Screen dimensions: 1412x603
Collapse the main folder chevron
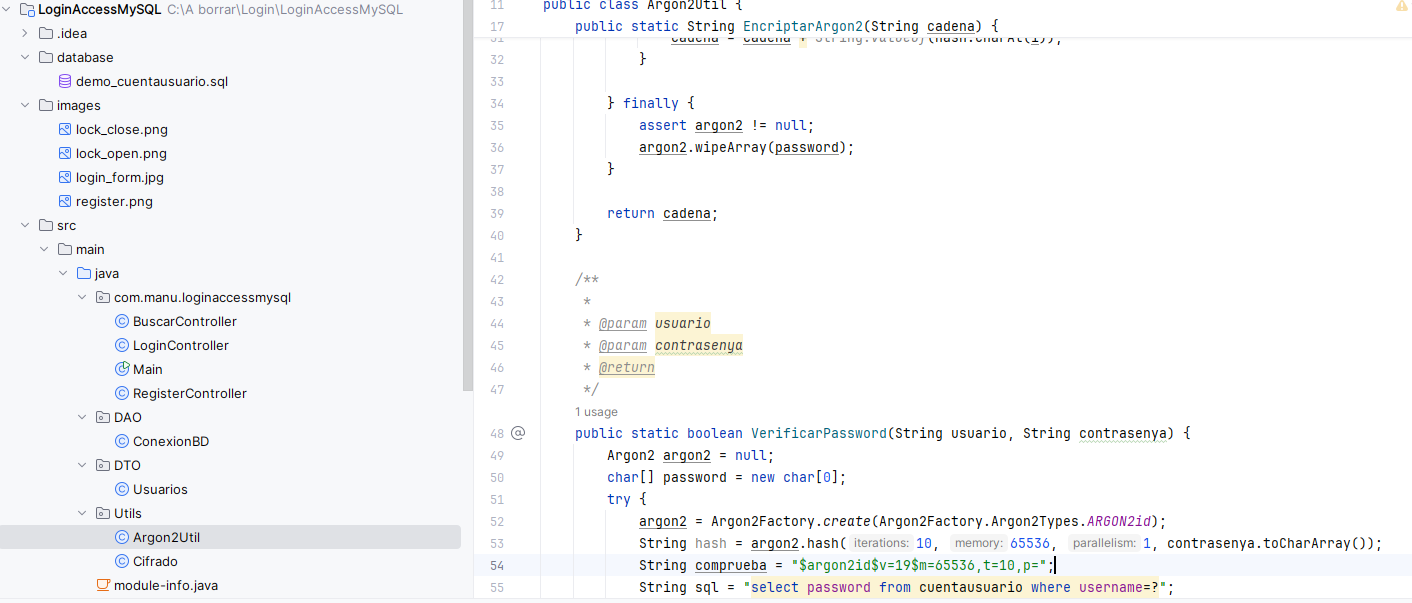coord(45,249)
